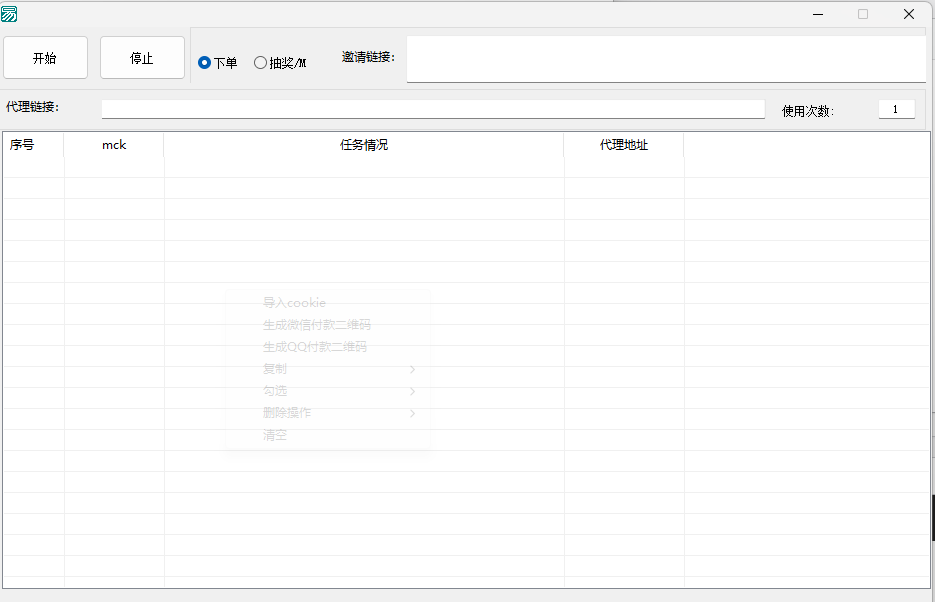The width and height of the screenshot is (935, 602).
Task: Click the 停止 button
Action: [142, 58]
